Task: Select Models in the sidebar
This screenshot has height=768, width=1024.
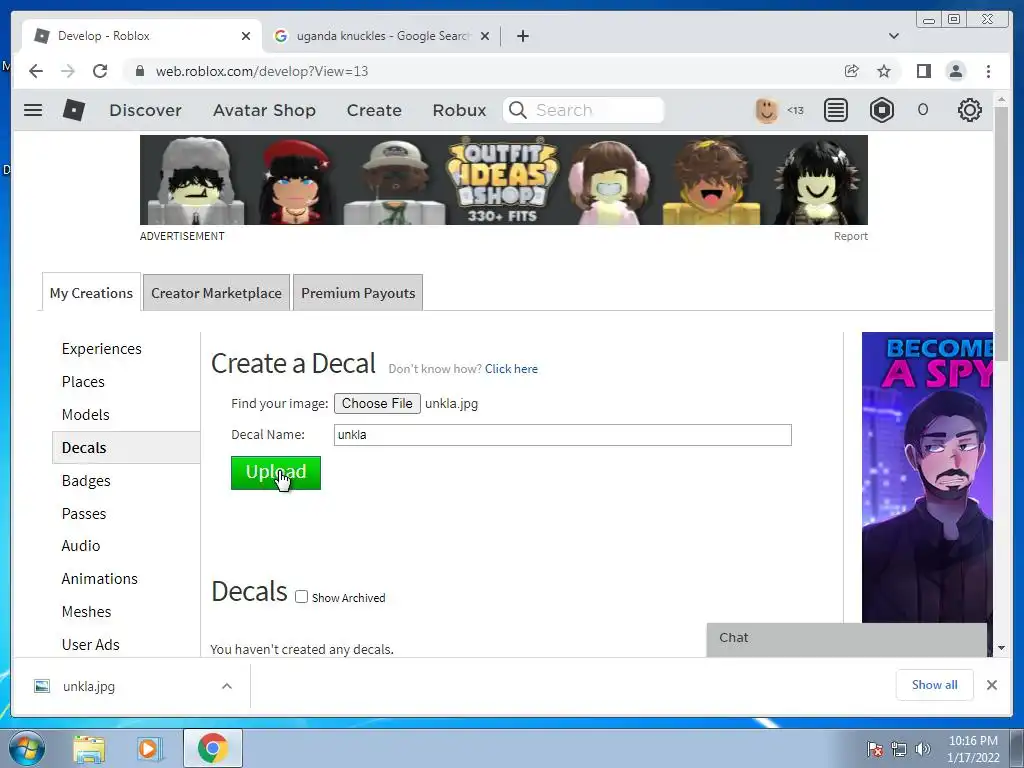Action: click(86, 415)
